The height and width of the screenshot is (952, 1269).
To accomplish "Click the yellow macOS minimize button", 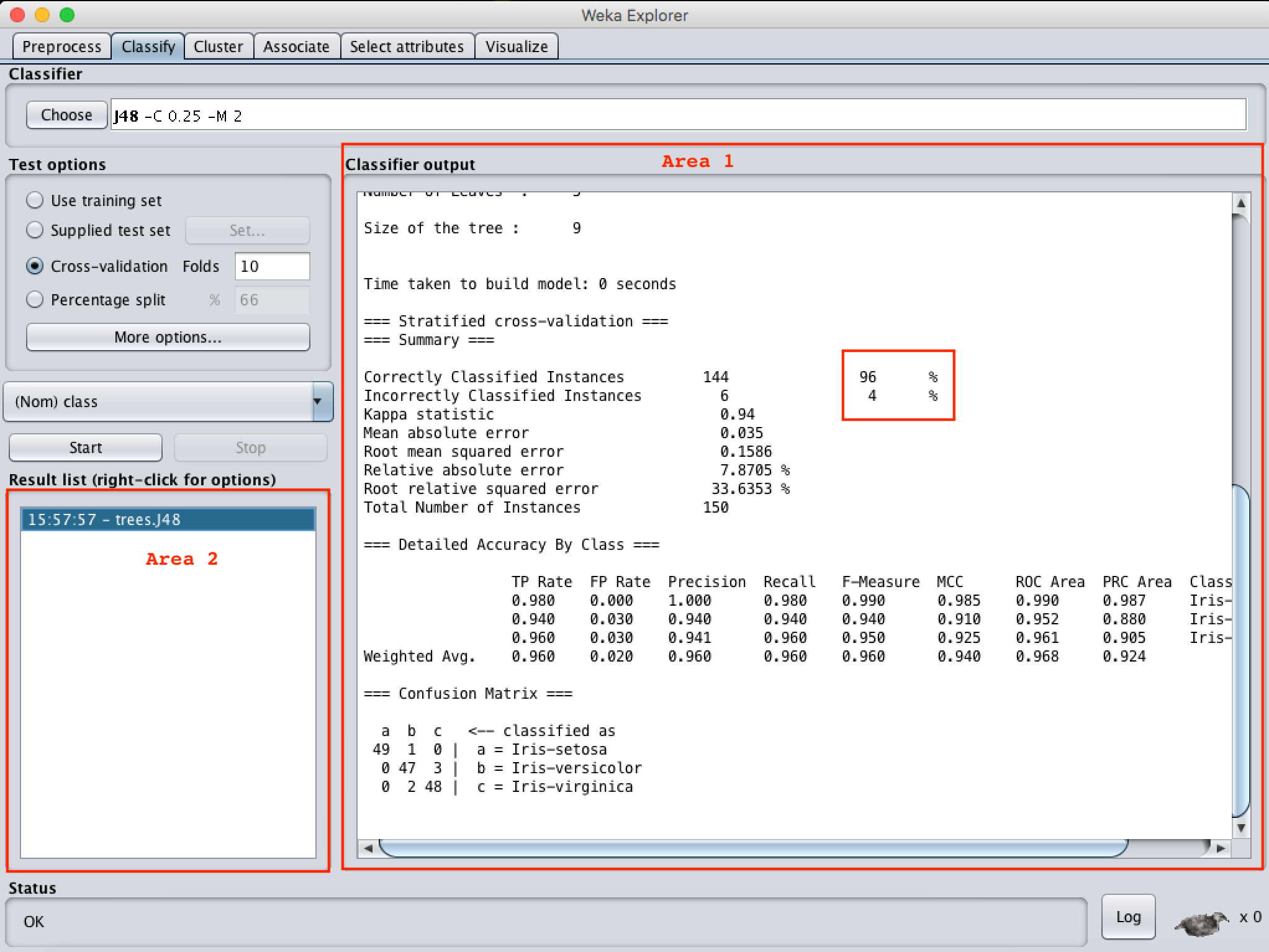I will point(42,15).
